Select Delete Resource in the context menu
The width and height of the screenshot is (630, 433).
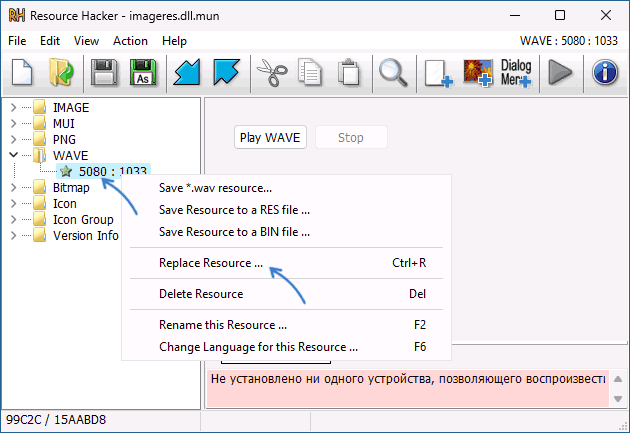[286, 294]
